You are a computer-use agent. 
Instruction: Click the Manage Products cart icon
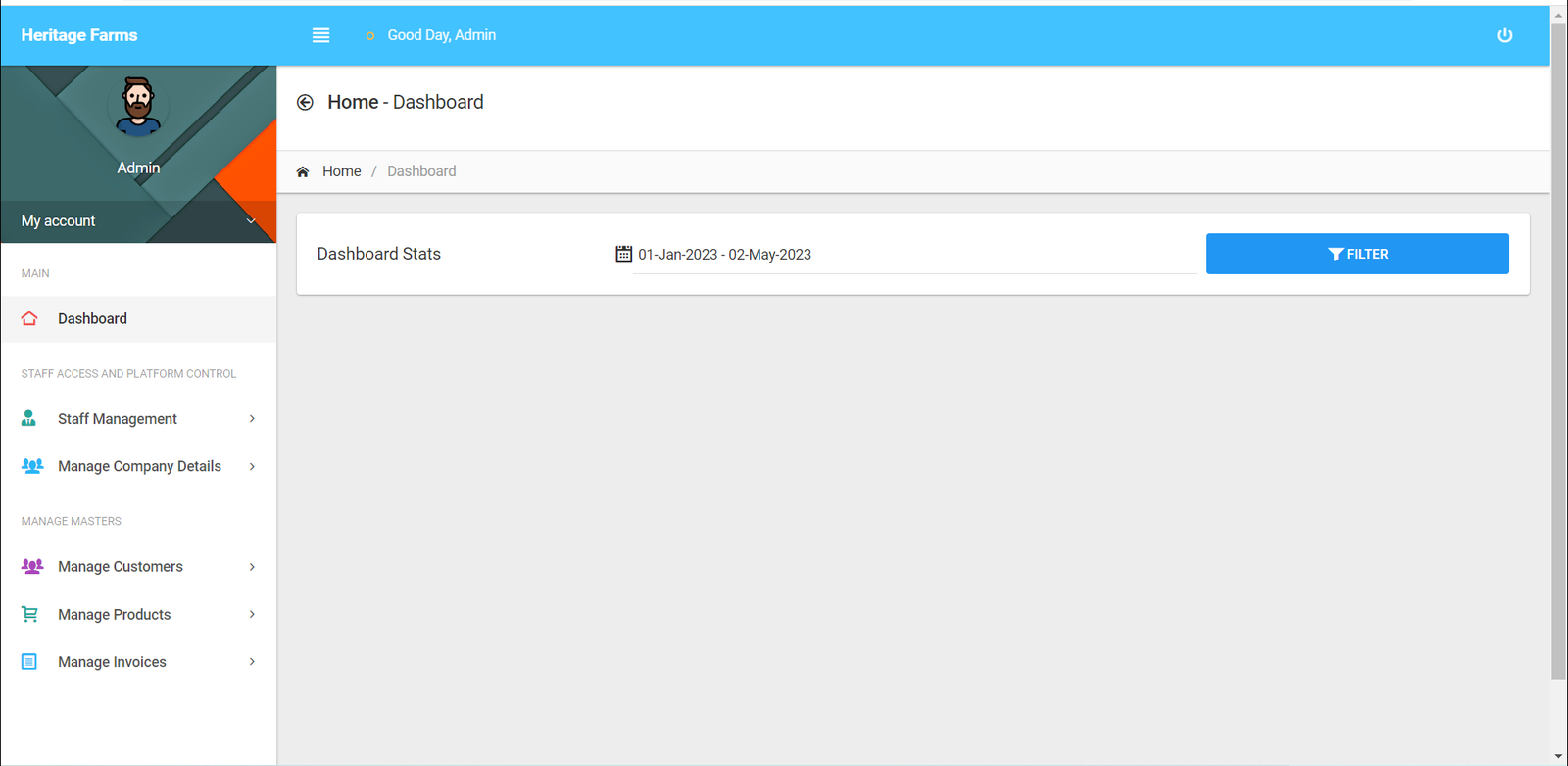(29, 614)
